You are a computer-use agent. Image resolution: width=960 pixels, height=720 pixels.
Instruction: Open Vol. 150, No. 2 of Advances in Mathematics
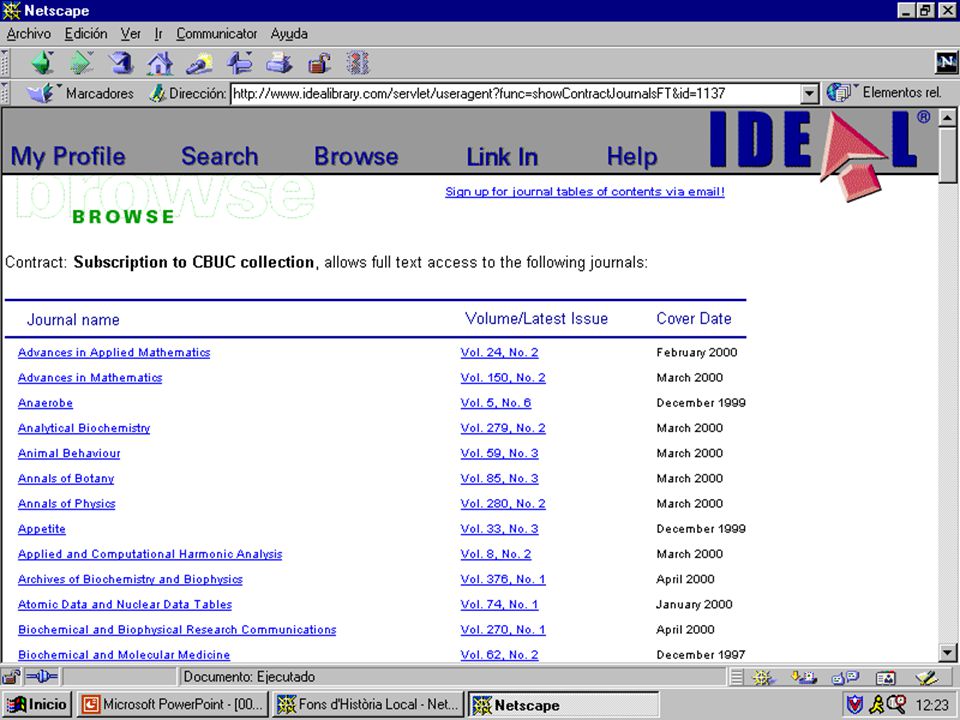pos(503,378)
